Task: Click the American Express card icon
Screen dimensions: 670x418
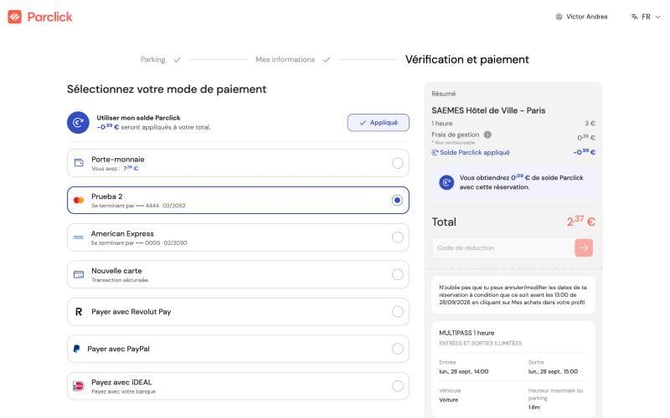Action: coord(79,237)
